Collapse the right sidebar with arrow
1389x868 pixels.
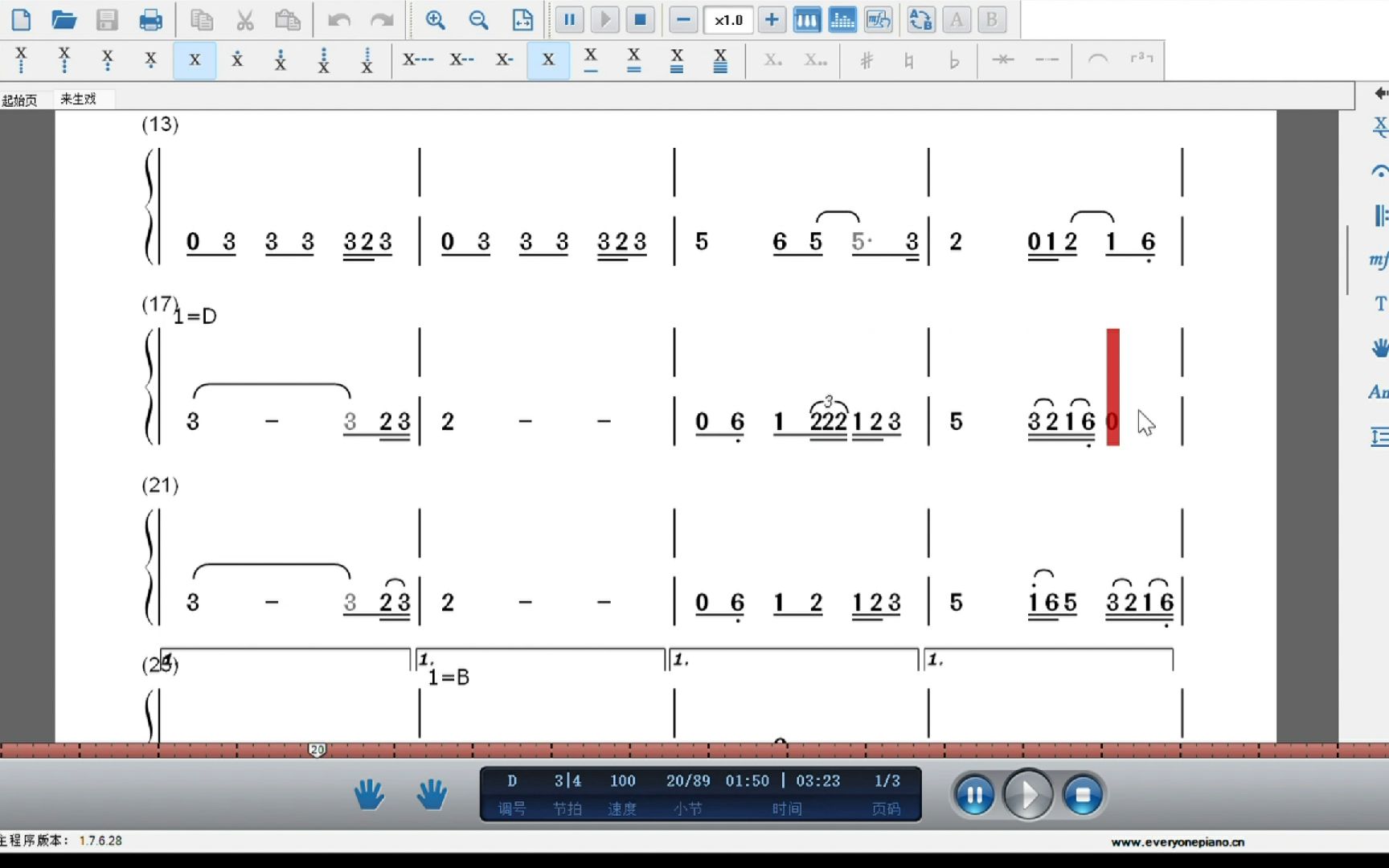coord(1380,93)
